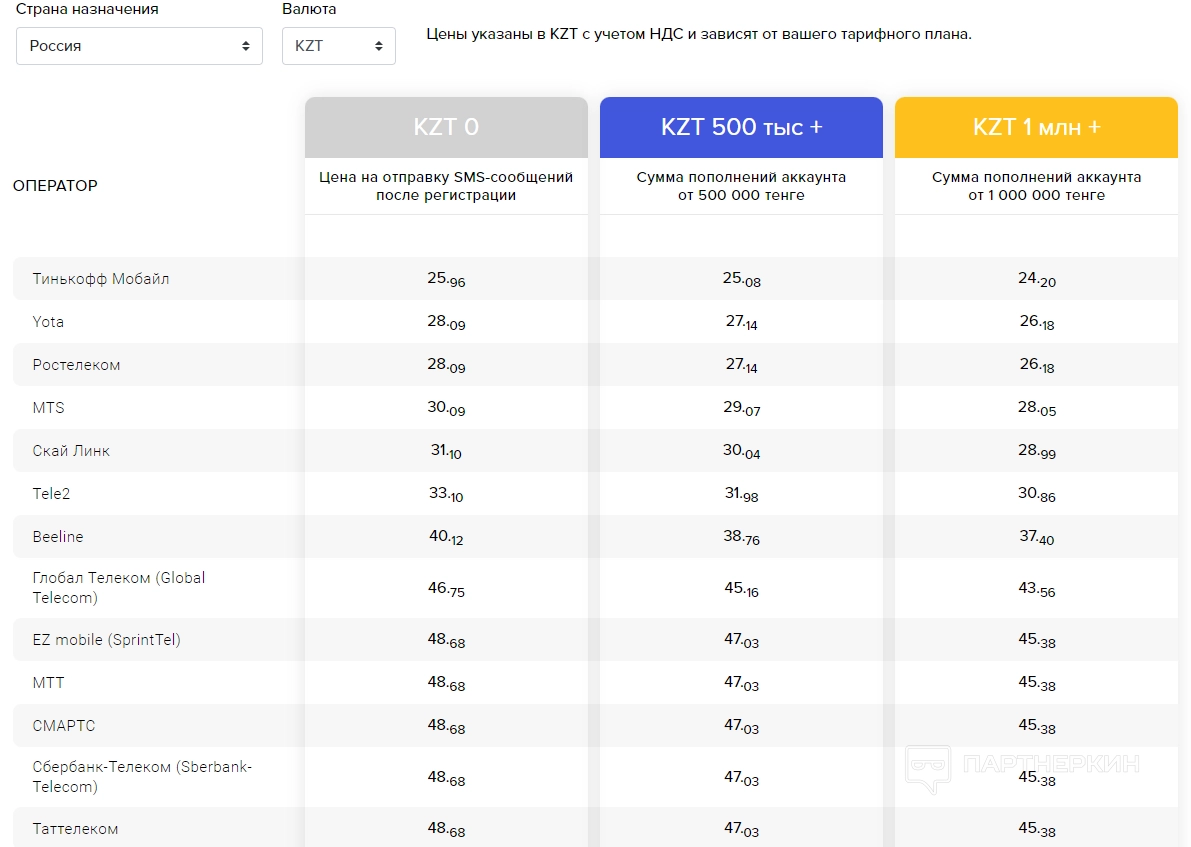Select the yellow KZT 1 млн + plan header

[1036, 127]
